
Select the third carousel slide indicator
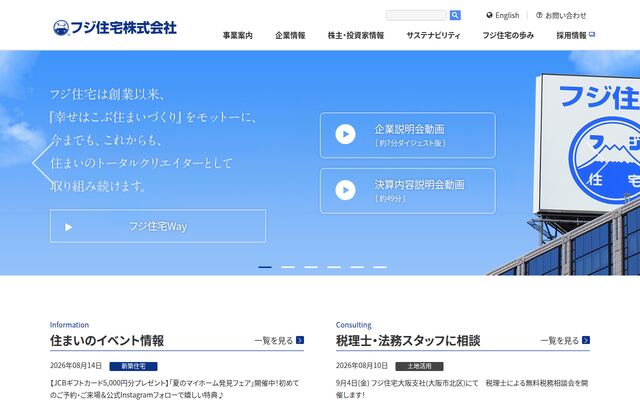311,267
